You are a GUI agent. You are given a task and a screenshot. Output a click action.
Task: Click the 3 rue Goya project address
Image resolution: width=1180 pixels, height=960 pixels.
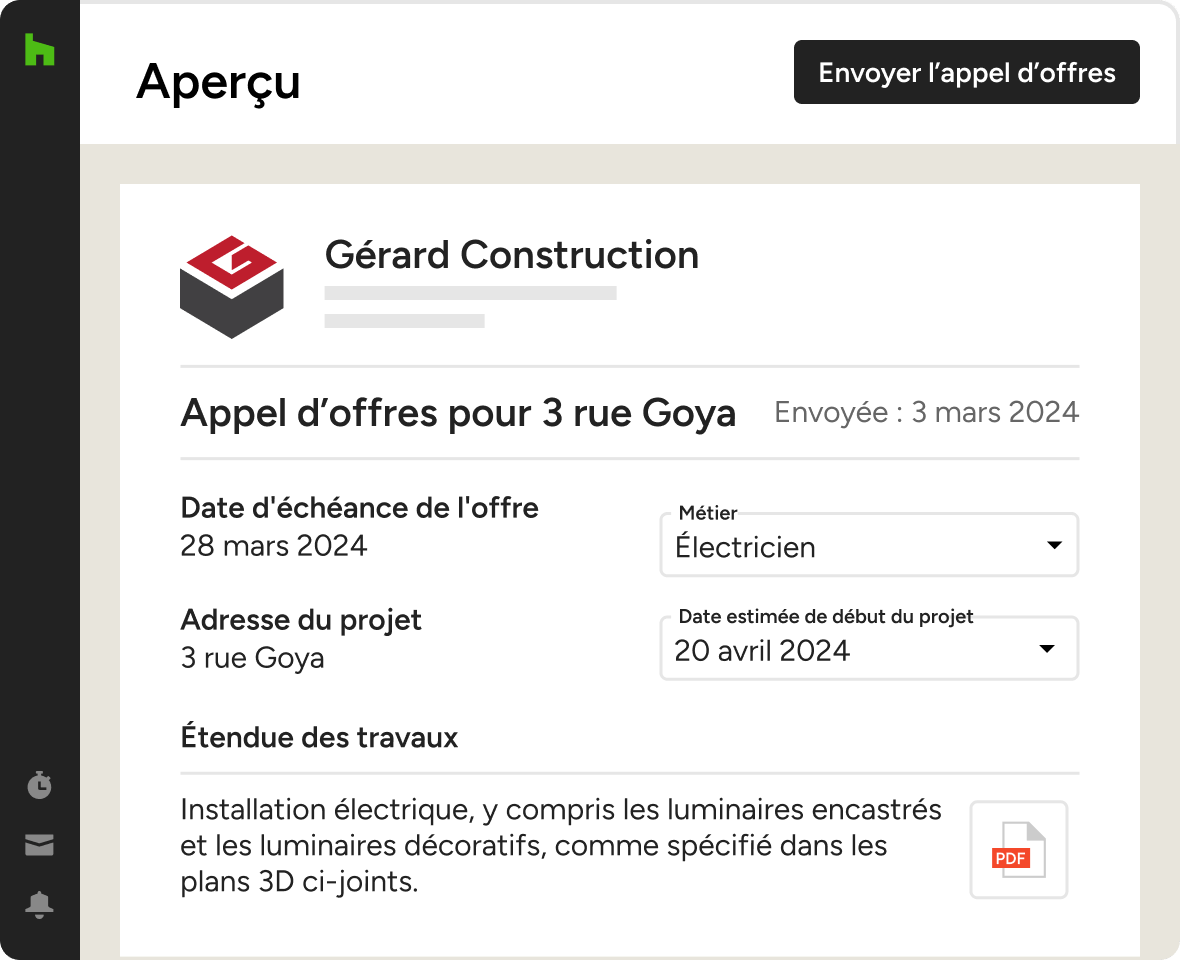[x=252, y=658]
